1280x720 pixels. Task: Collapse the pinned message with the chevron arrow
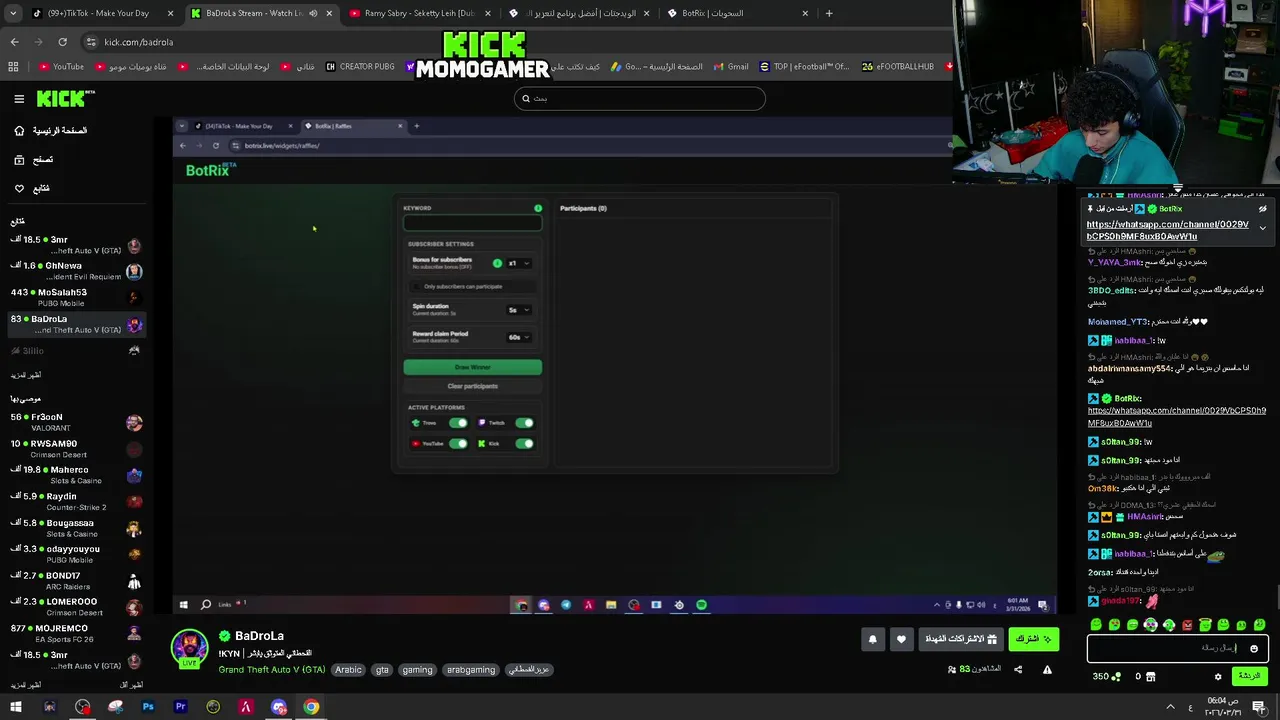[1263, 228]
